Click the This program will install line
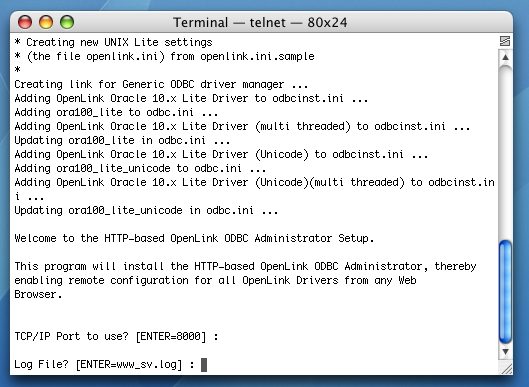529x387 pixels. pyautogui.click(x=245, y=266)
